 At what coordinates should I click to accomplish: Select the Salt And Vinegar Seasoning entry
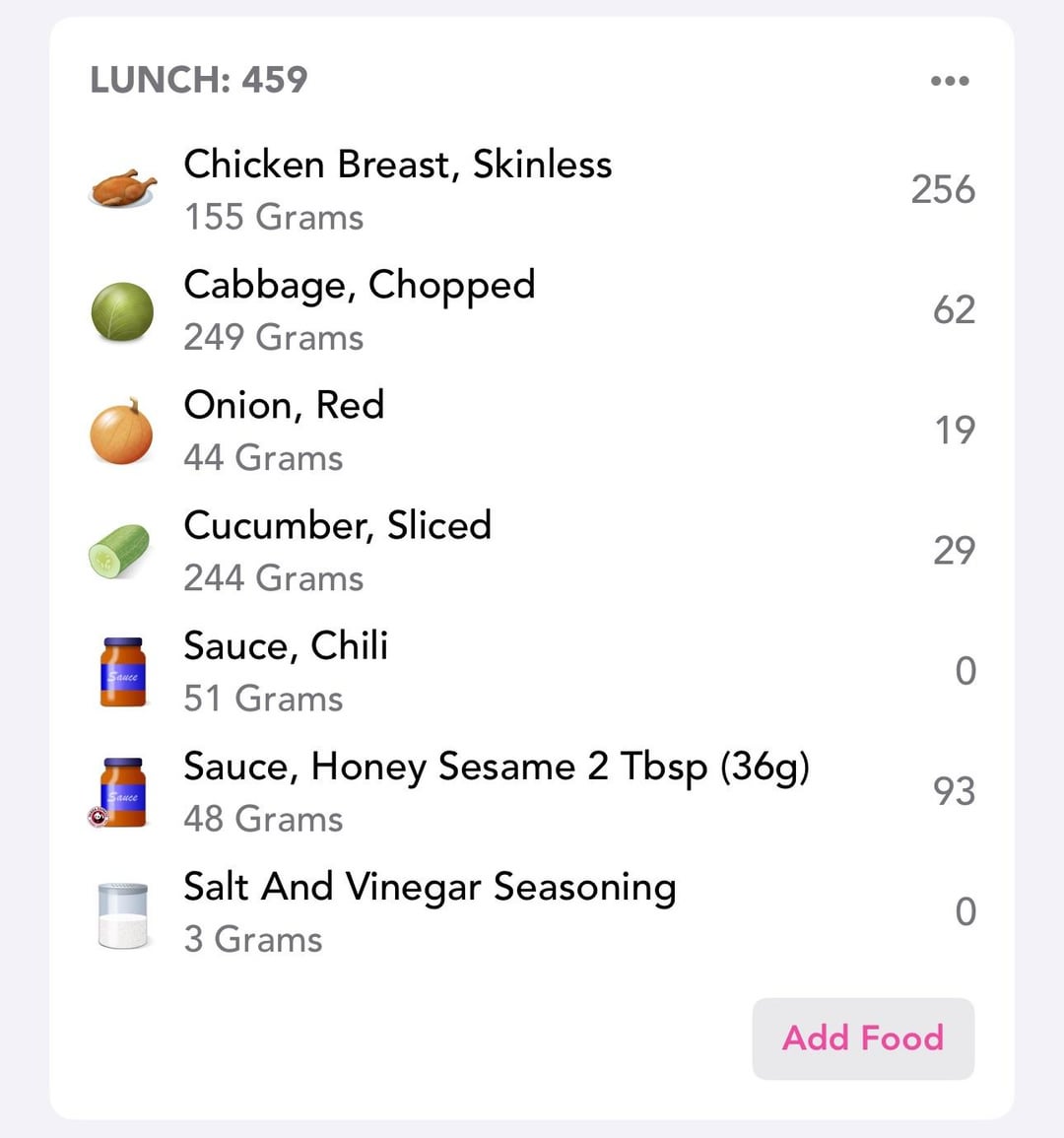(430, 887)
